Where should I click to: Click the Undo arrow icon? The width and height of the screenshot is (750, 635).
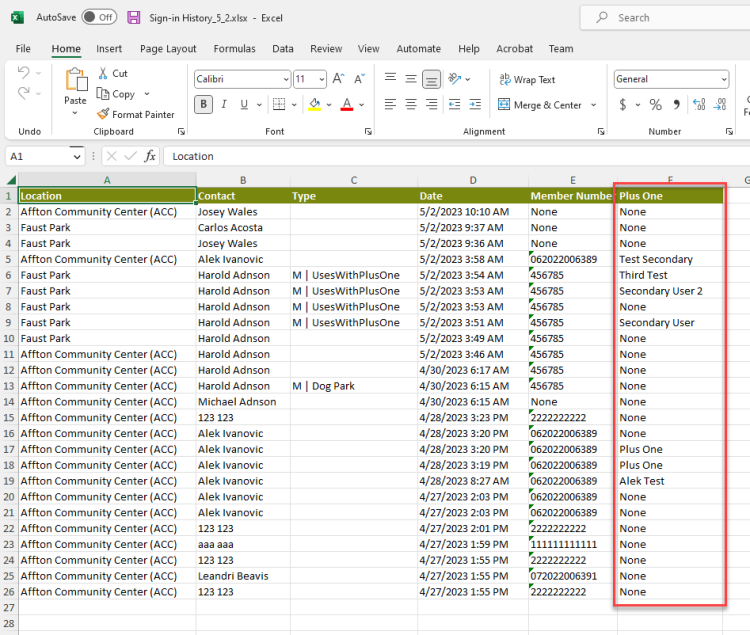23,73
